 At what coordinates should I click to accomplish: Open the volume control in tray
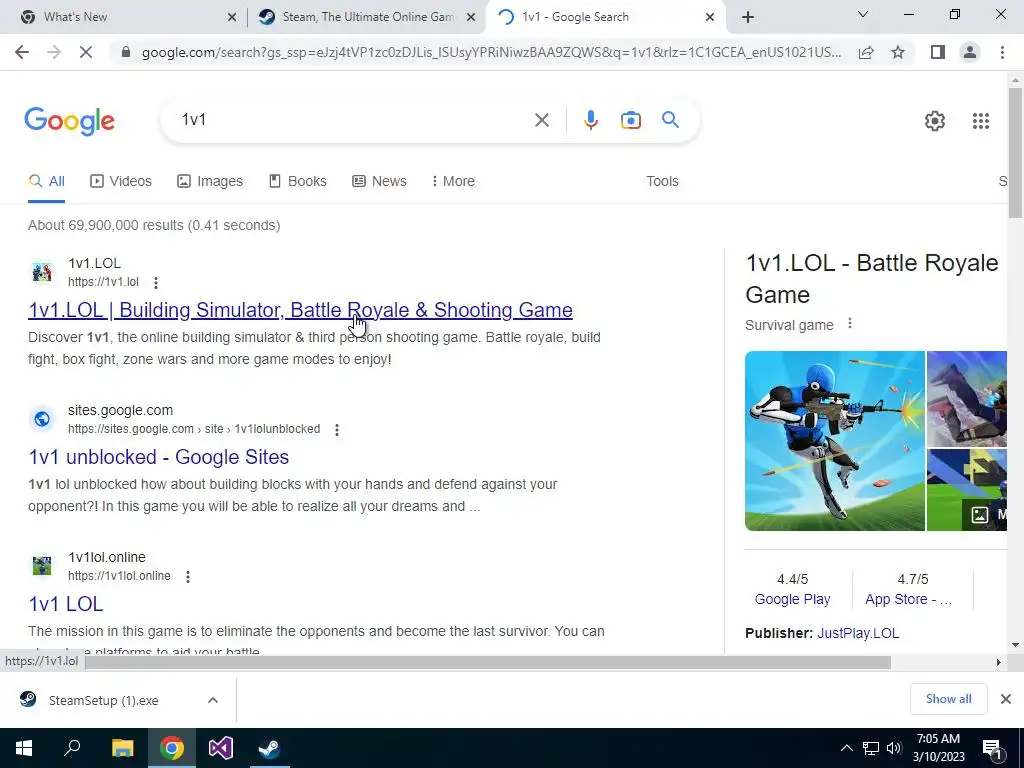pos(894,748)
